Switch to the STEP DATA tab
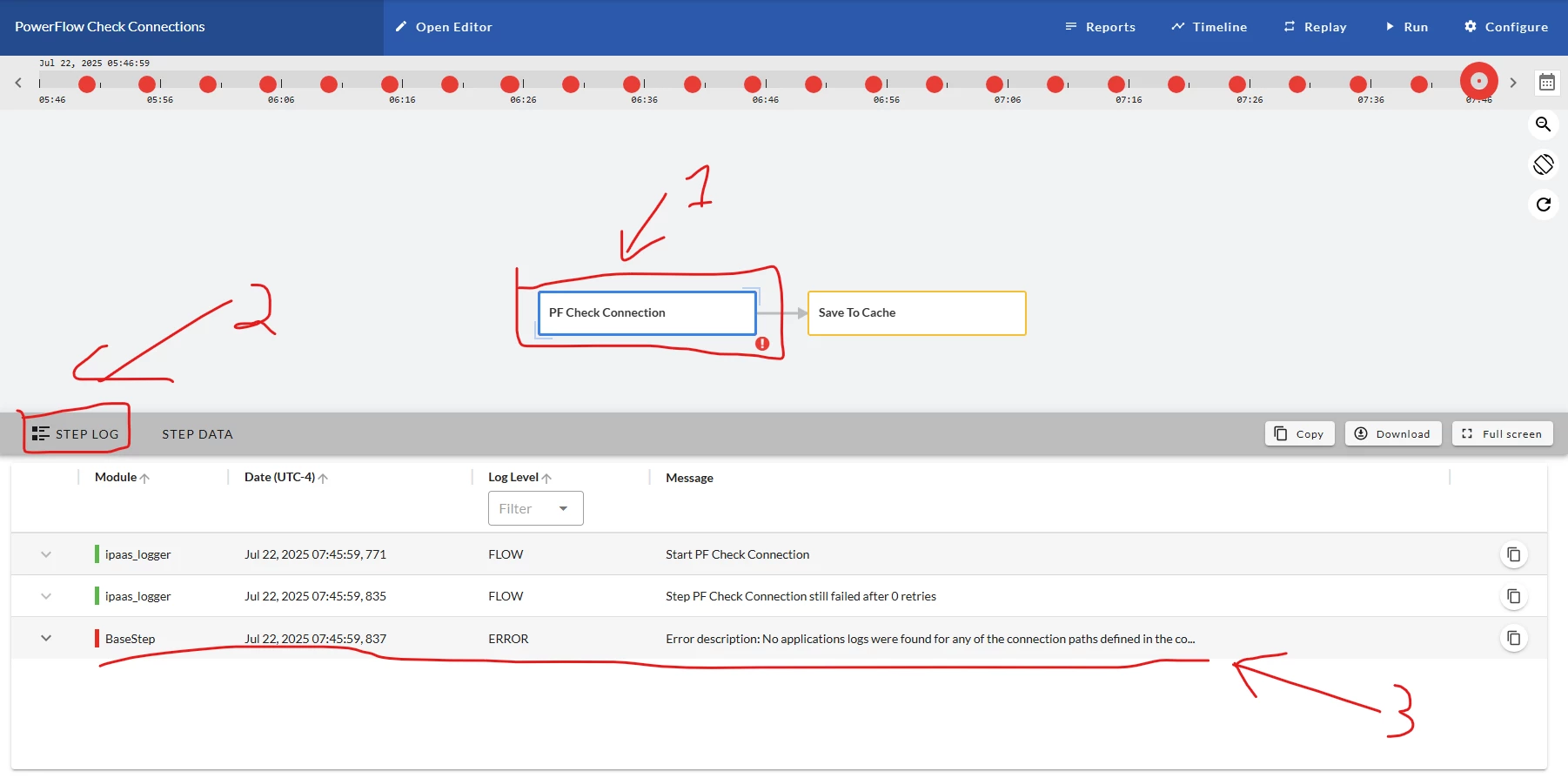This screenshot has width=1568, height=778. [198, 434]
